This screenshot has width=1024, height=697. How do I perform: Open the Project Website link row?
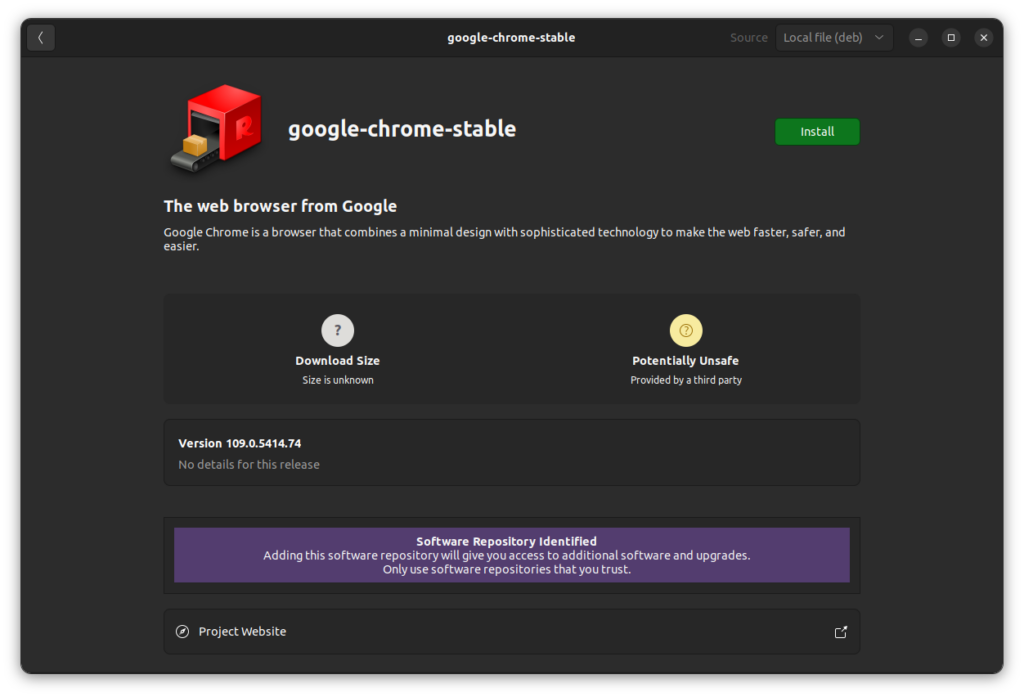[511, 632]
